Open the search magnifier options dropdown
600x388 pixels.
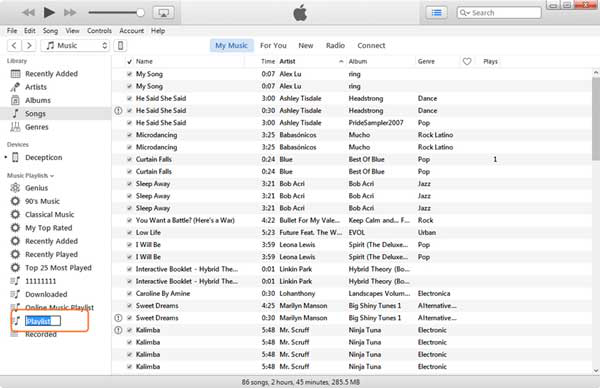[465, 13]
